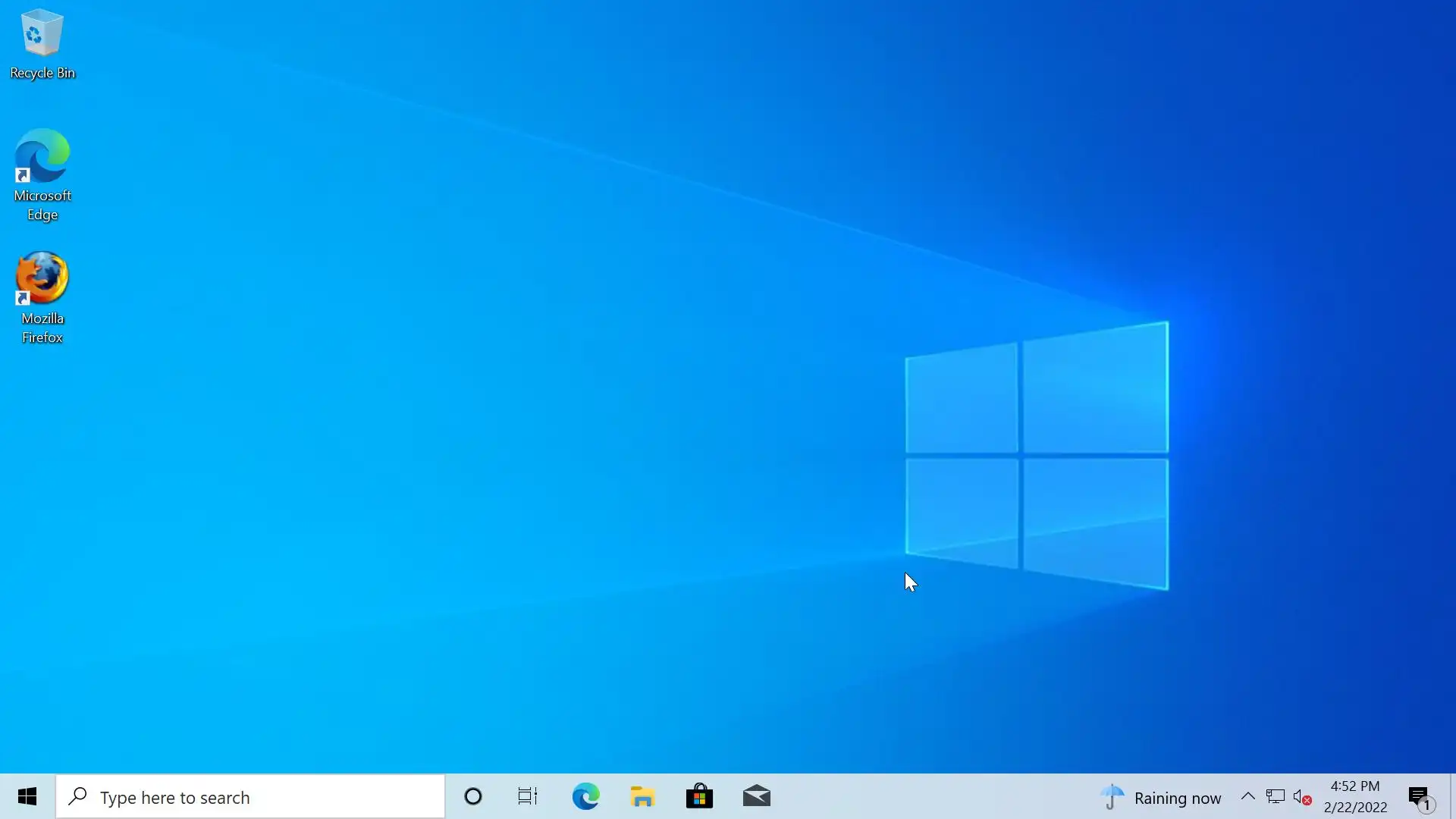Expand hidden system tray icons chevron

coord(1247,796)
